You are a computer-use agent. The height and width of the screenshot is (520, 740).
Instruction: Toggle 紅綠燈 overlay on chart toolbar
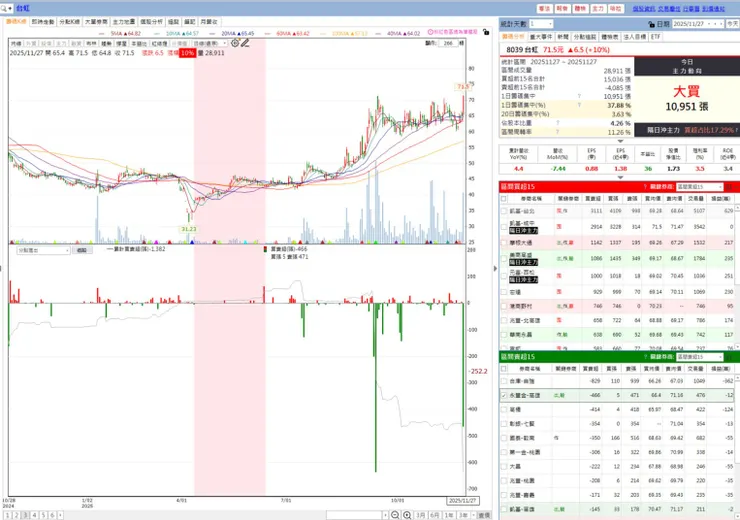coord(159,43)
